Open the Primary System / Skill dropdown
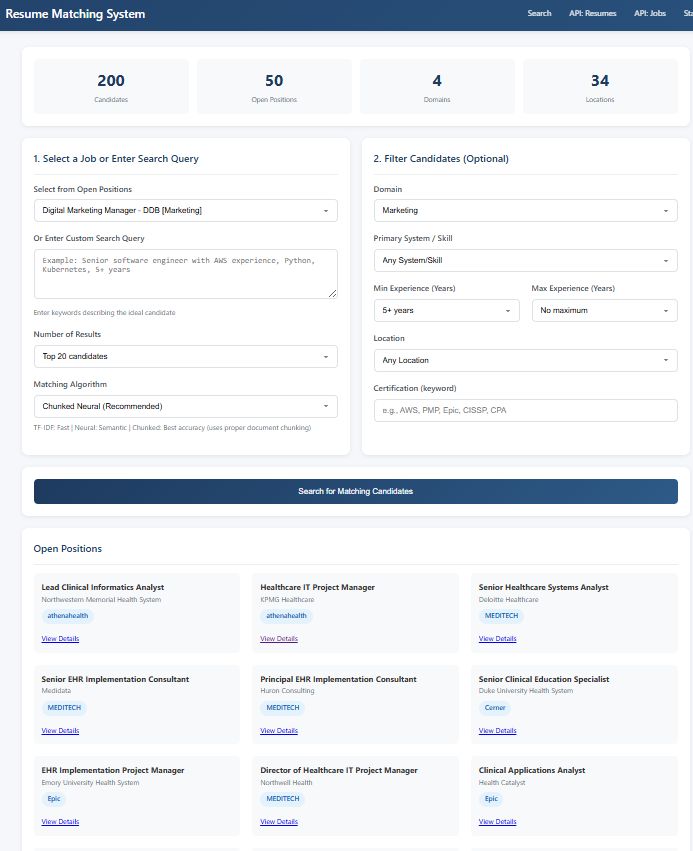Viewport: 693px width, 851px height. click(x=525, y=261)
